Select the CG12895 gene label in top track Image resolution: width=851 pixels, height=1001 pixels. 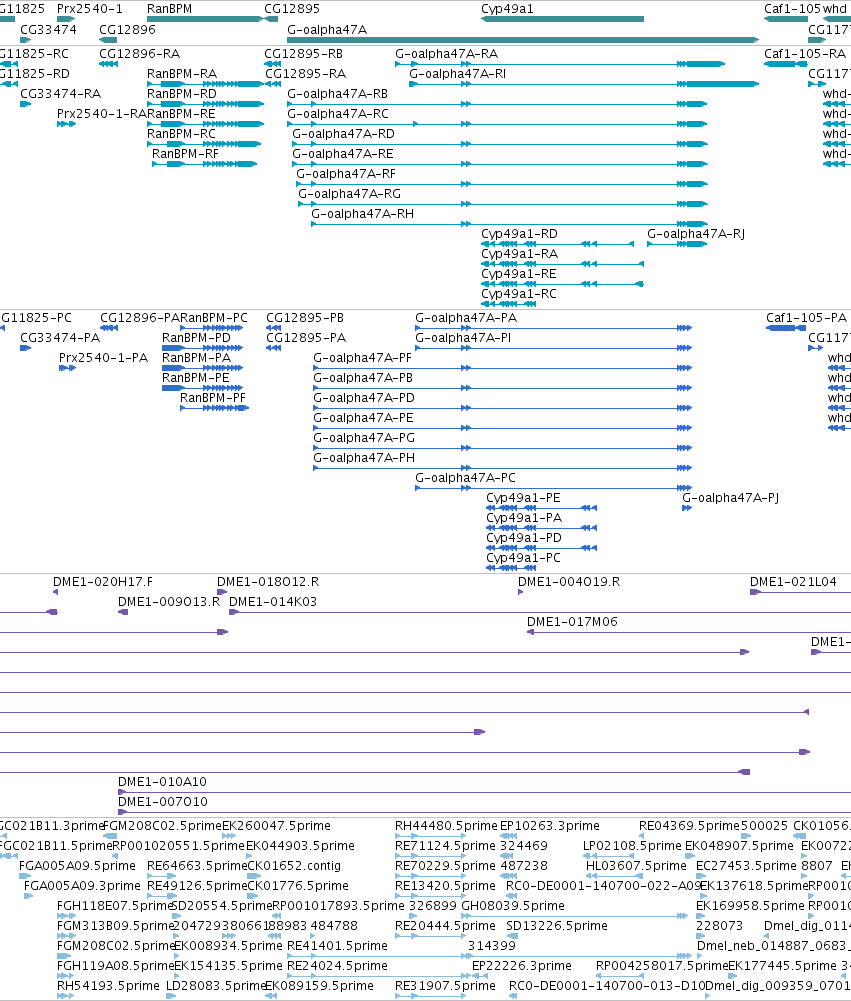point(292,9)
